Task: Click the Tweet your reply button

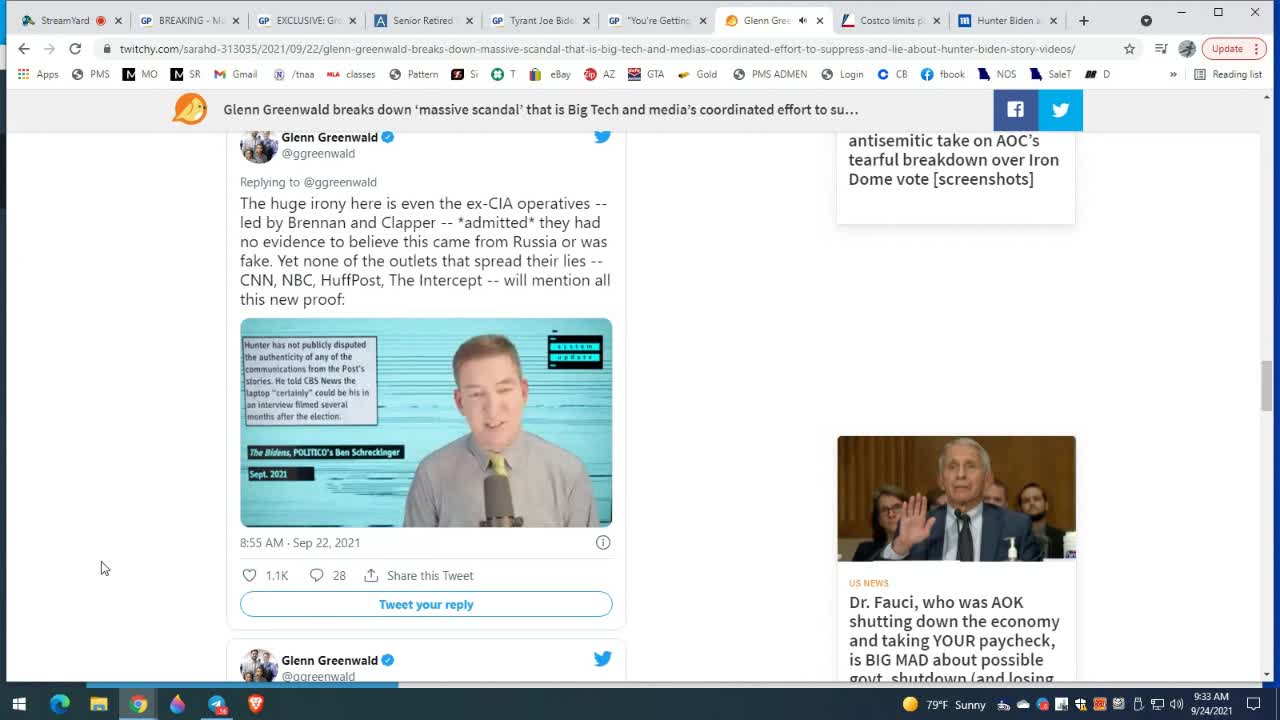Action: click(x=426, y=604)
